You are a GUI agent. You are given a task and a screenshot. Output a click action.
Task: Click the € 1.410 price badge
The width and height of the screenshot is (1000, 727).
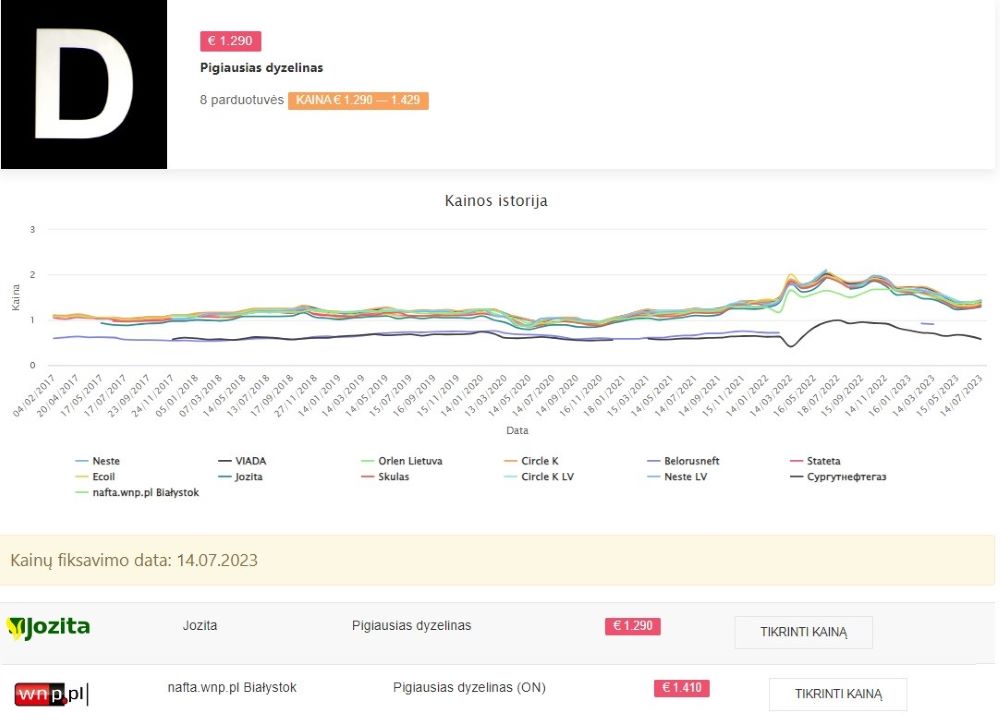point(682,688)
